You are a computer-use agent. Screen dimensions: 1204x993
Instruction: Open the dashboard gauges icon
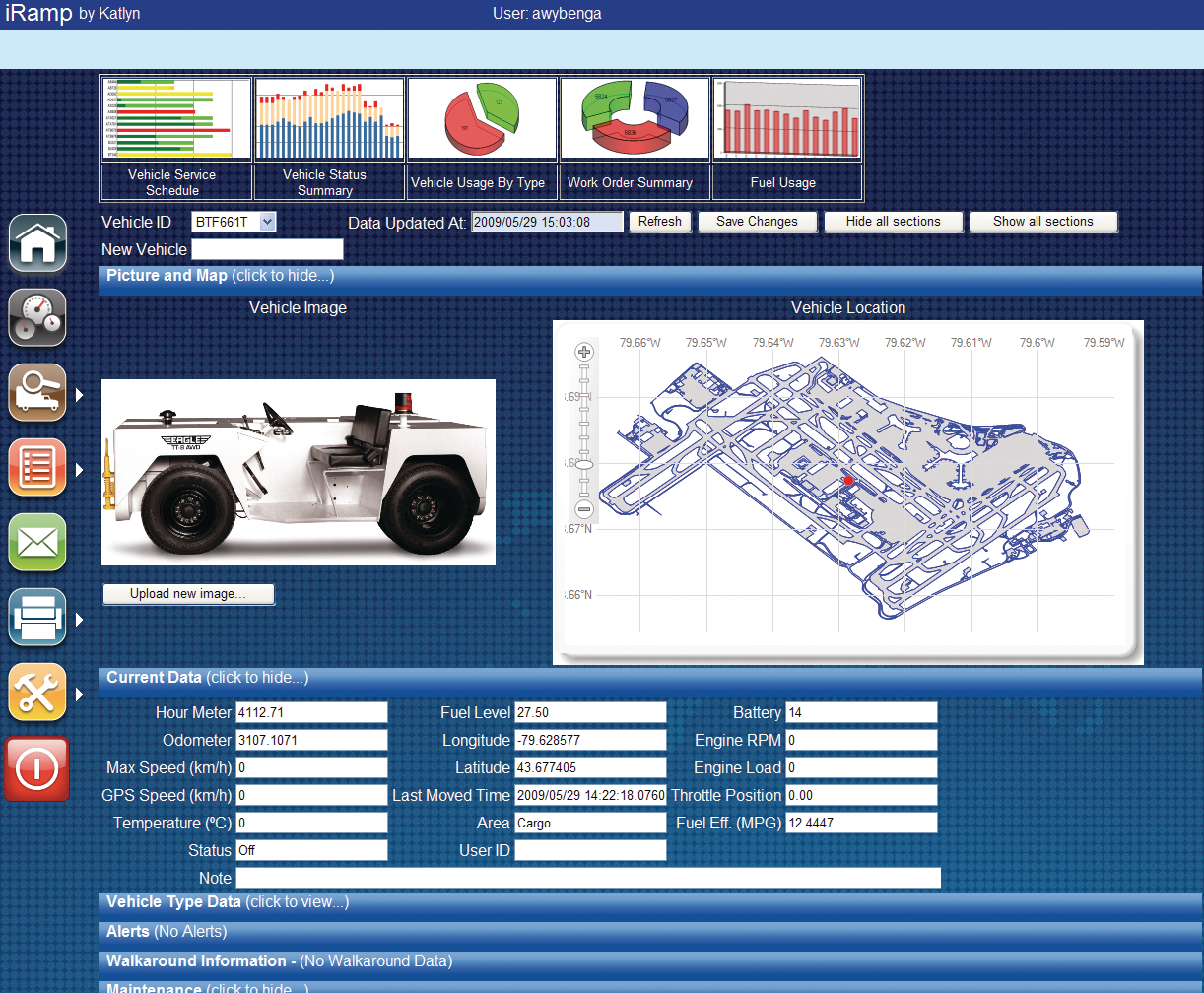coord(37,318)
